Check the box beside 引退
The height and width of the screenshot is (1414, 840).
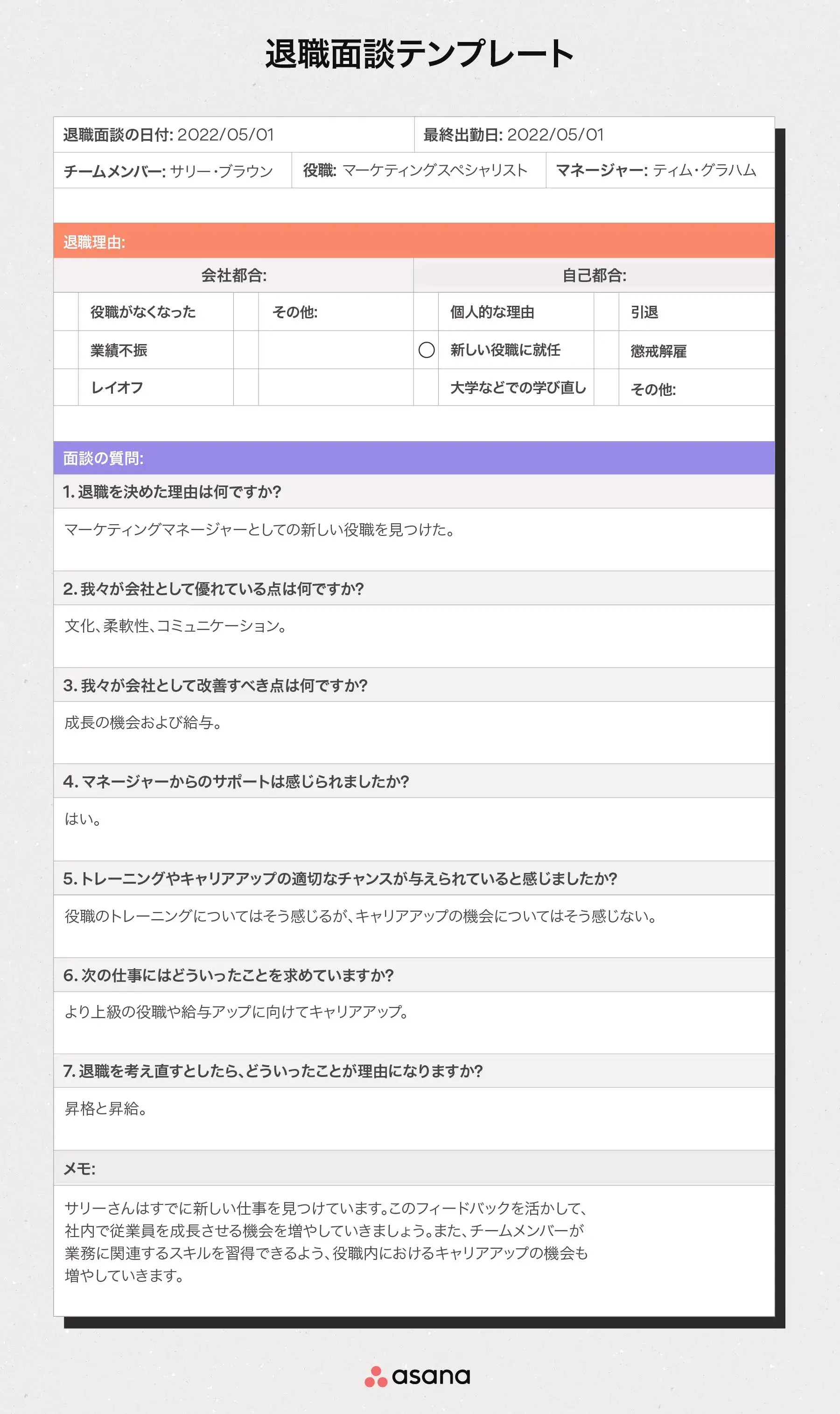pyautogui.click(x=606, y=311)
